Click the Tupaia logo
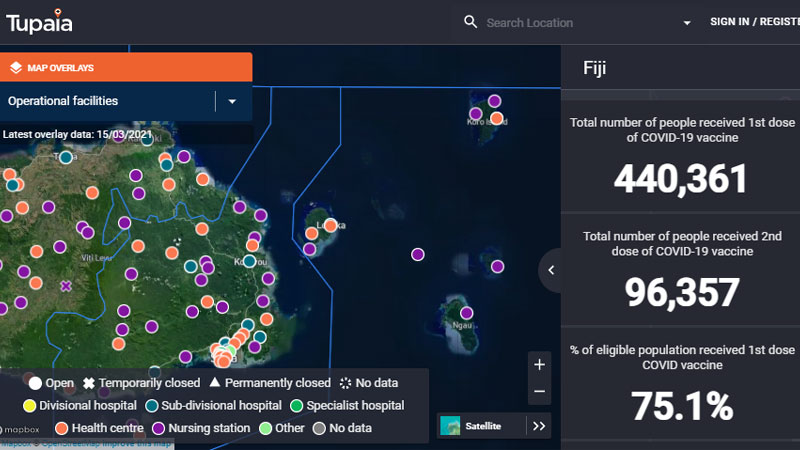Screen dimensions: 800x450 [39, 22]
